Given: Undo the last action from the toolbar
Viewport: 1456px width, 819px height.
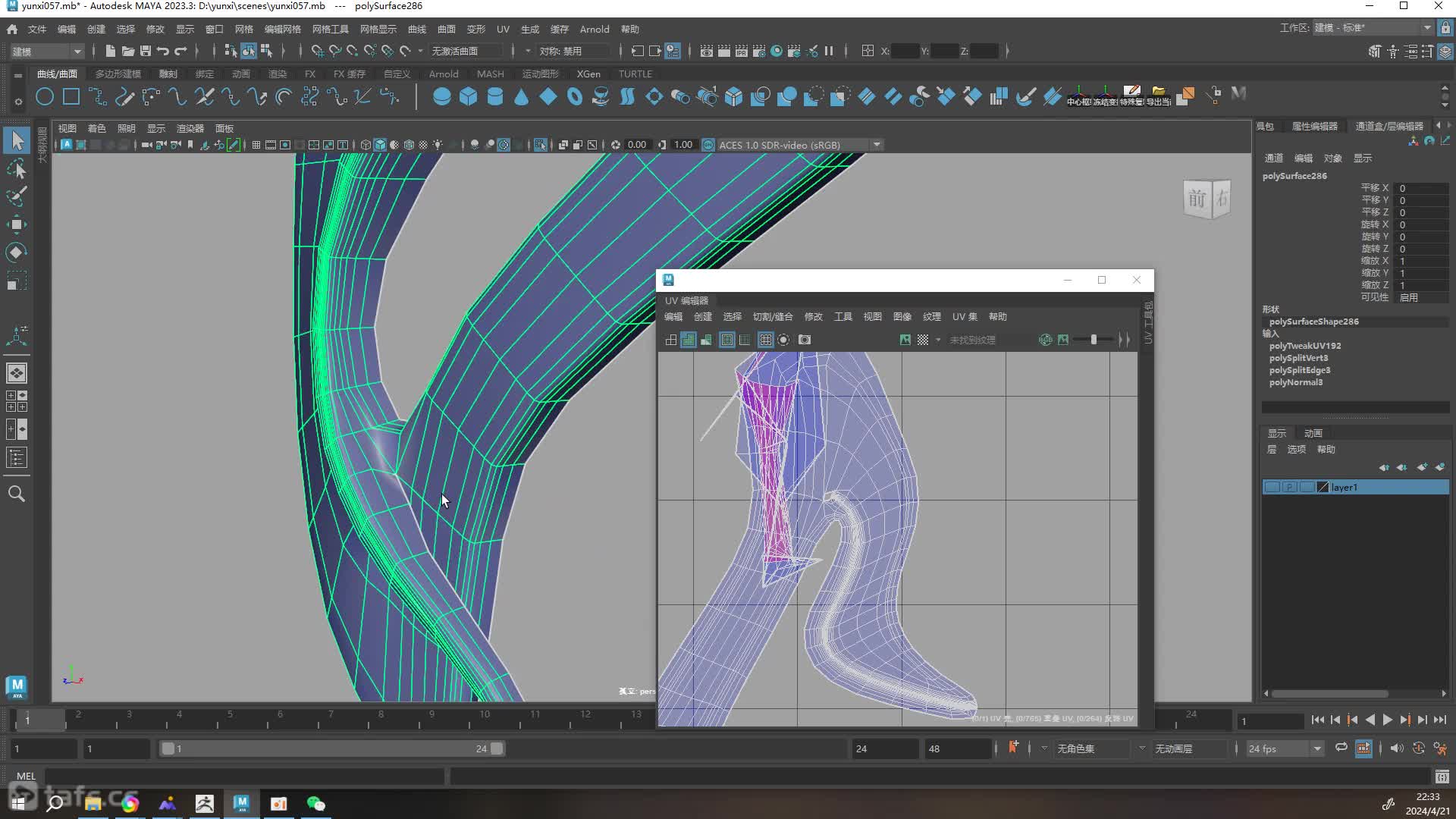Looking at the screenshot, I should [x=162, y=51].
